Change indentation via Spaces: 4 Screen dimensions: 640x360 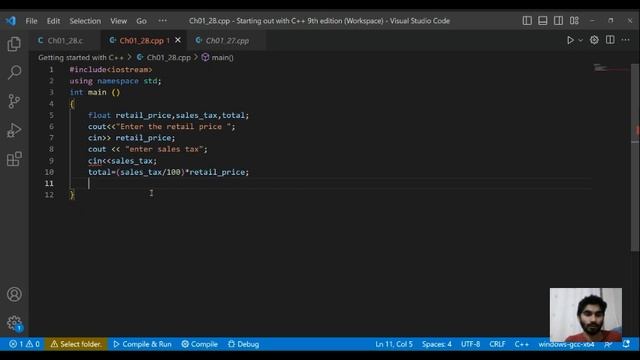(437, 344)
